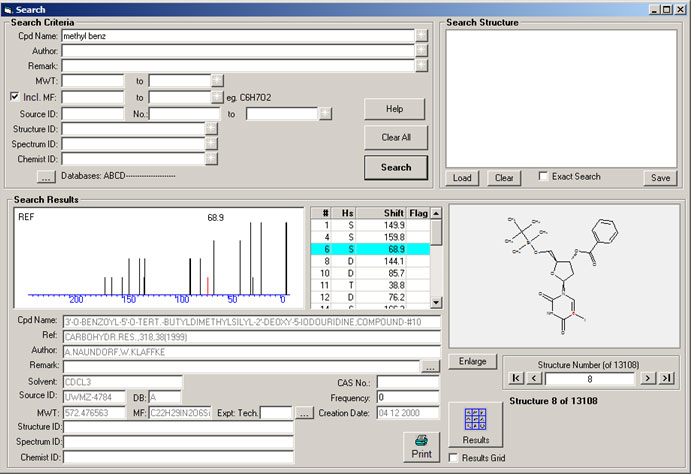Expand the Cpd Name field dropdown
This screenshot has height=475, width=691.
tap(422, 35)
